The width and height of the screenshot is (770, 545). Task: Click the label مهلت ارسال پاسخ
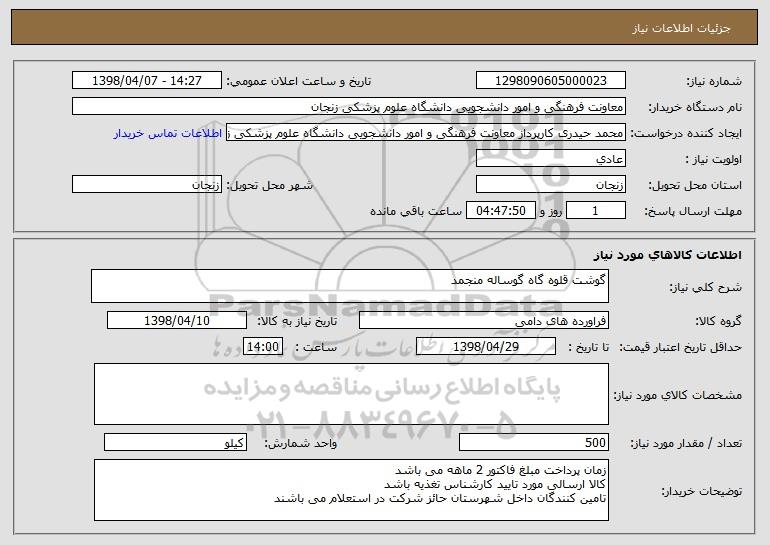[693, 212]
